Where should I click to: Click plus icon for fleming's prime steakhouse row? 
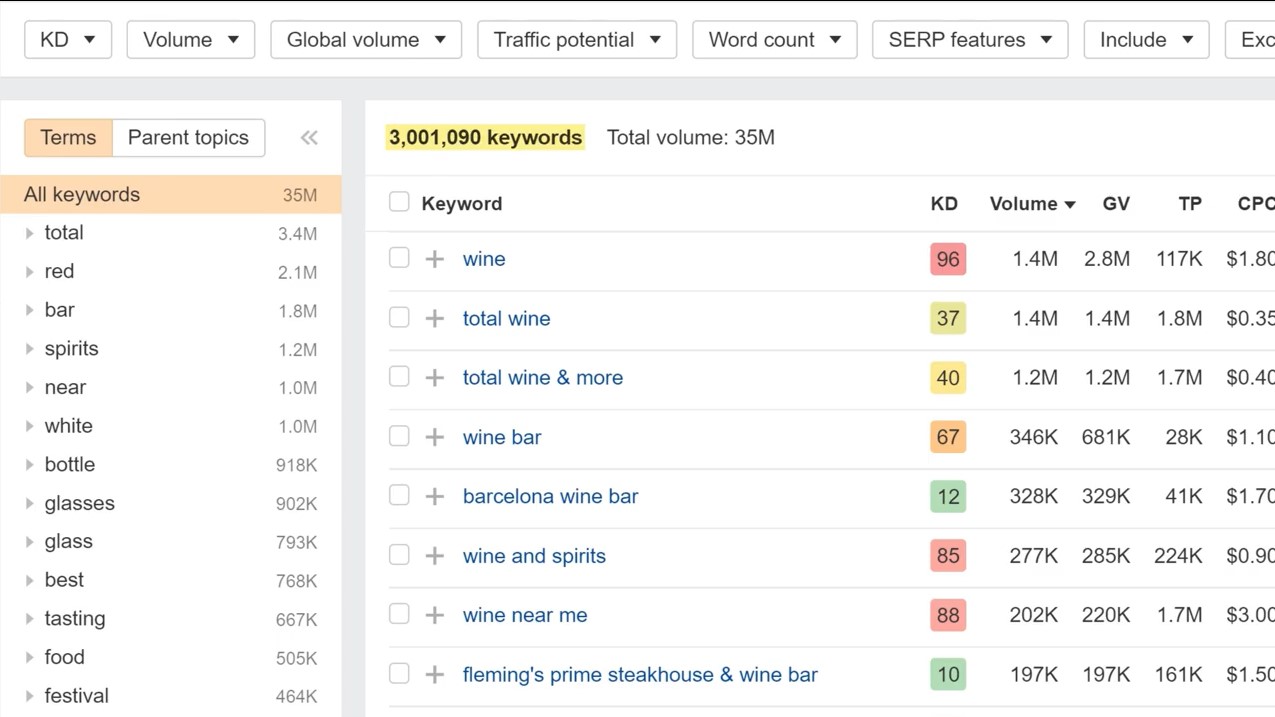tap(434, 675)
